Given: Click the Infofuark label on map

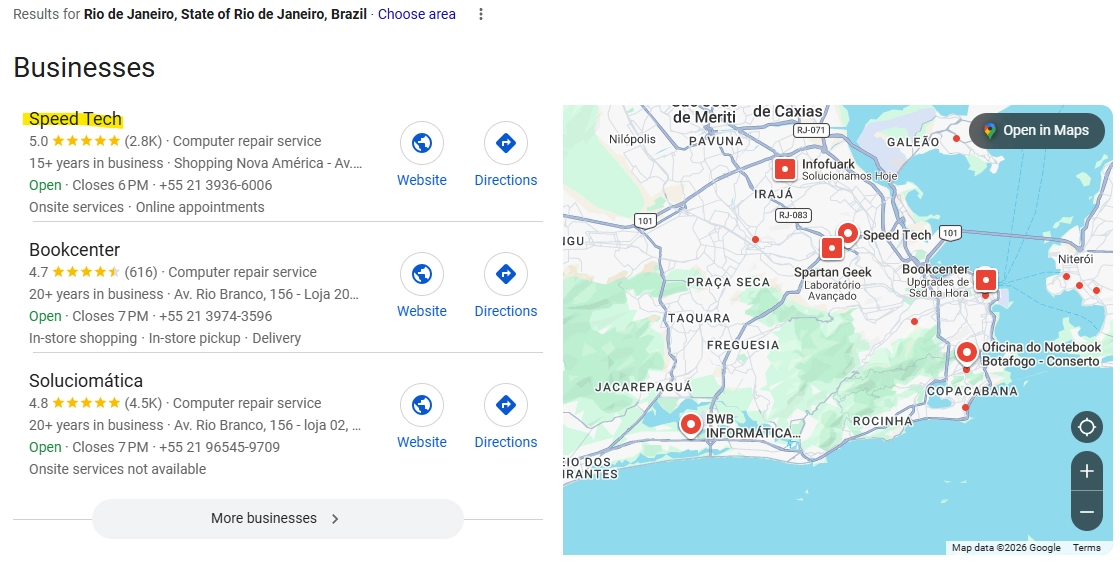Looking at the screenshot, I should pos(828,164).
